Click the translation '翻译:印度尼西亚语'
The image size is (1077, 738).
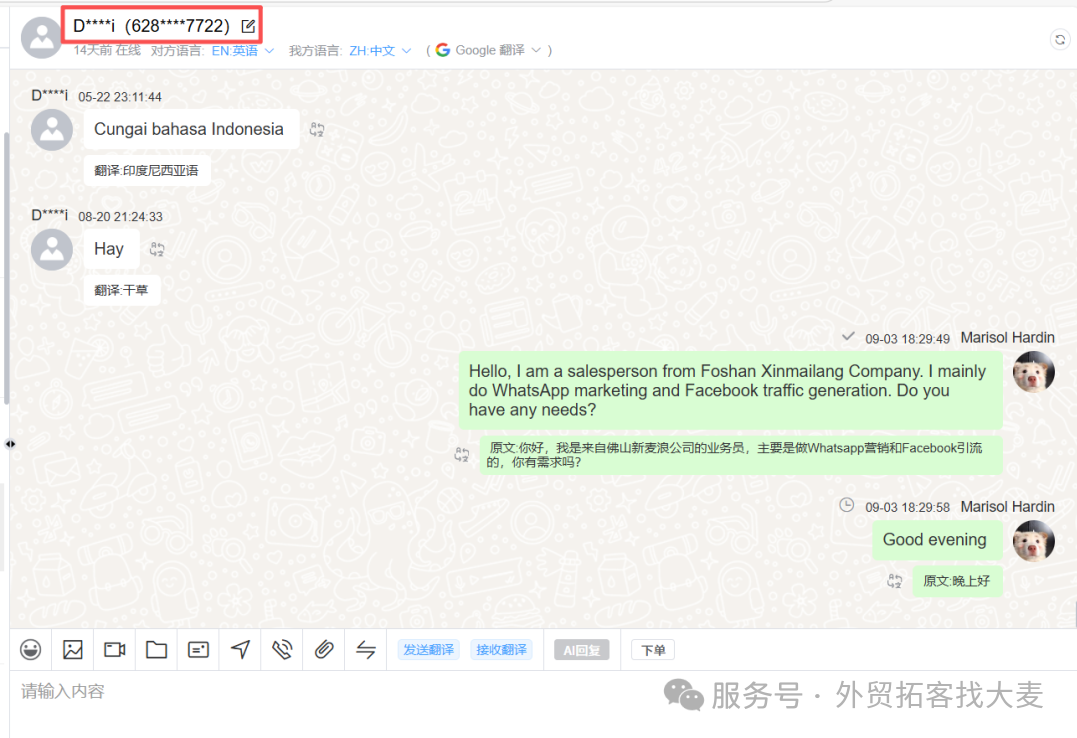147,170
